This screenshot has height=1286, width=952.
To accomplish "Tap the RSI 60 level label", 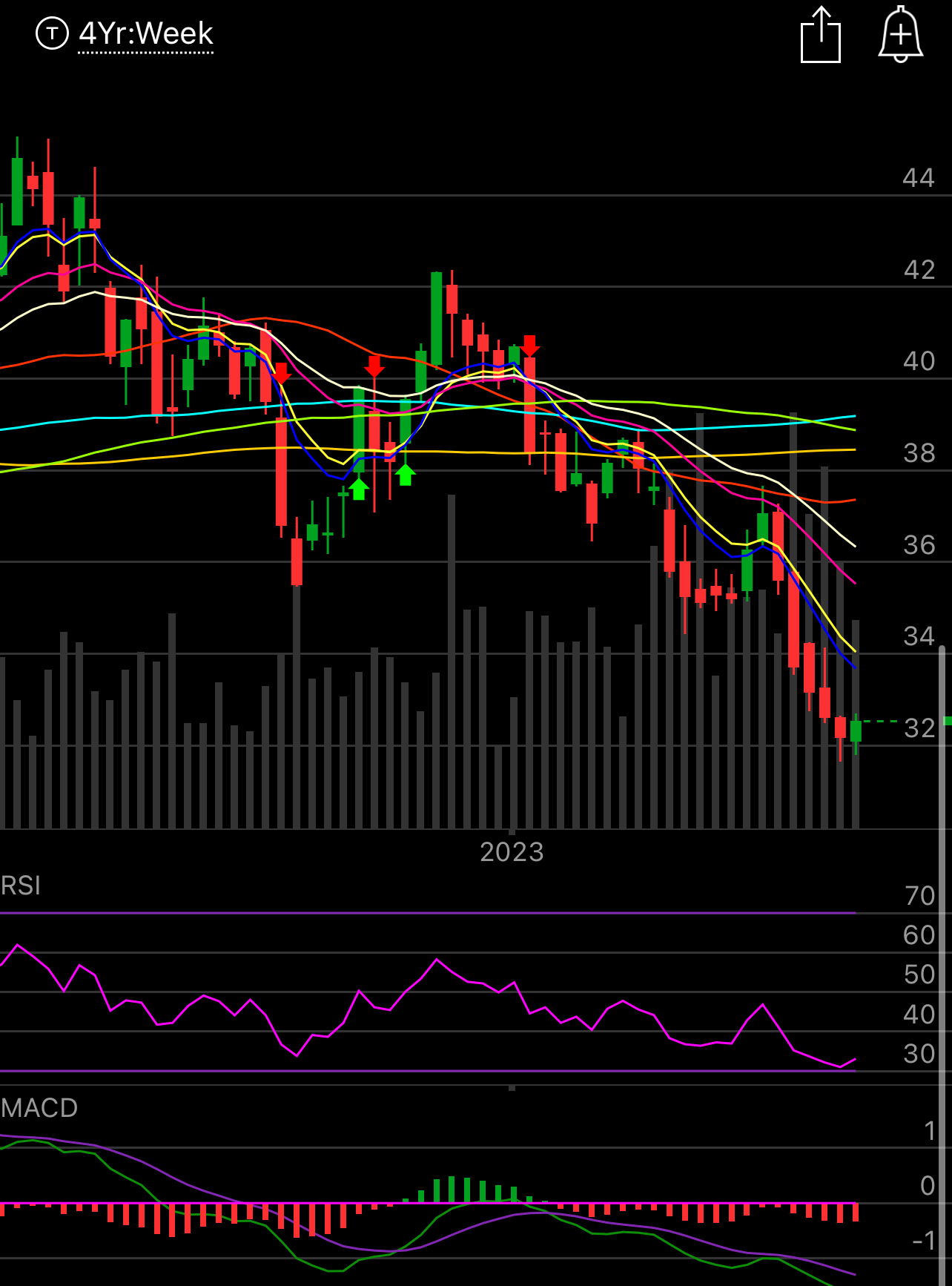I will [x=919, y=935].
